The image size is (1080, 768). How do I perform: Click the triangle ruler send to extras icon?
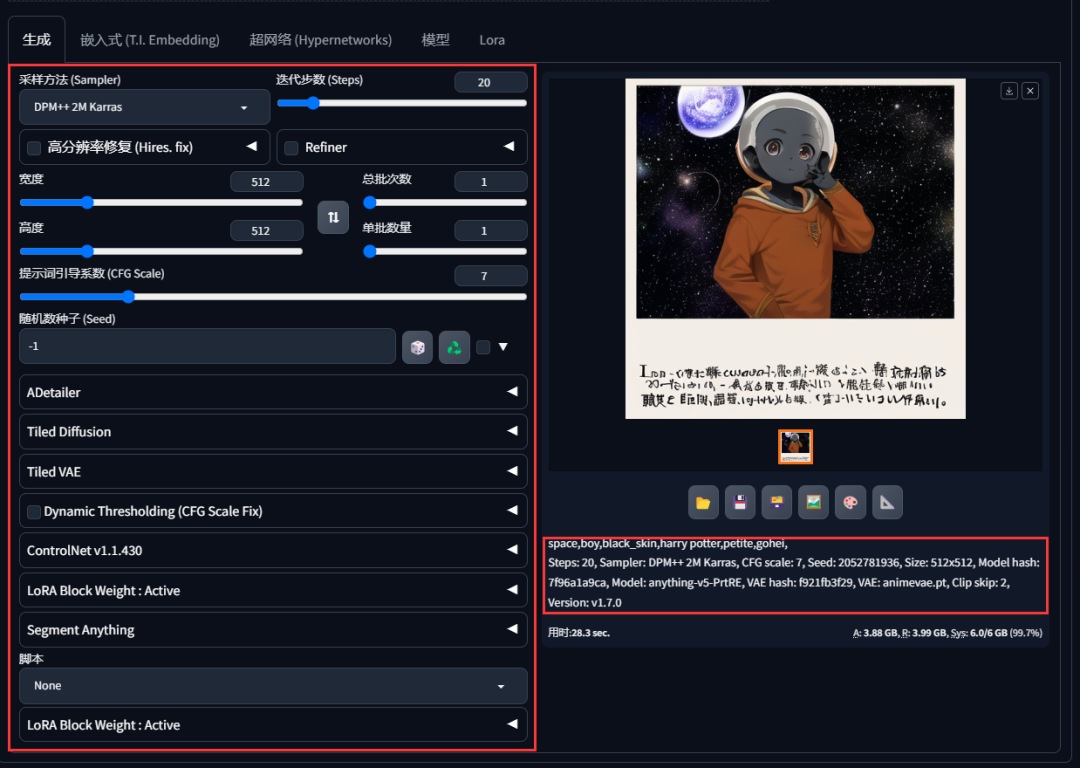click(x=887, y=503)
